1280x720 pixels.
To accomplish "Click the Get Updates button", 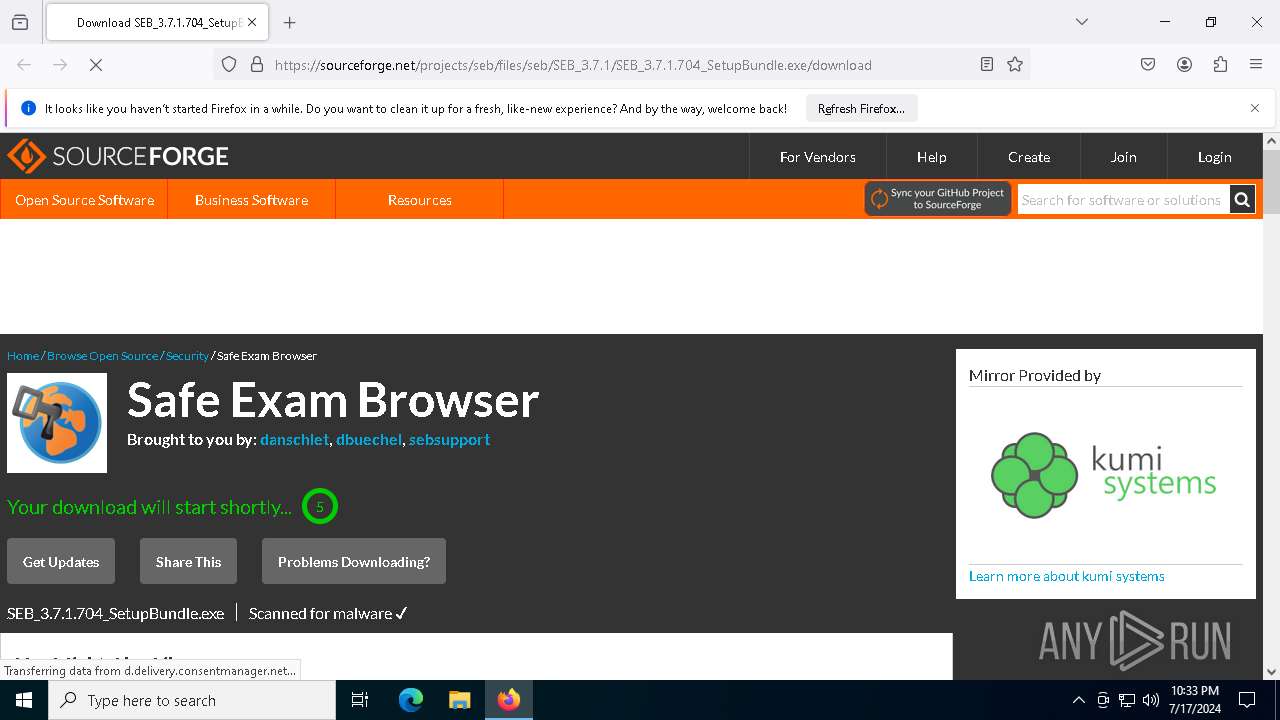I will coord(61,562).
